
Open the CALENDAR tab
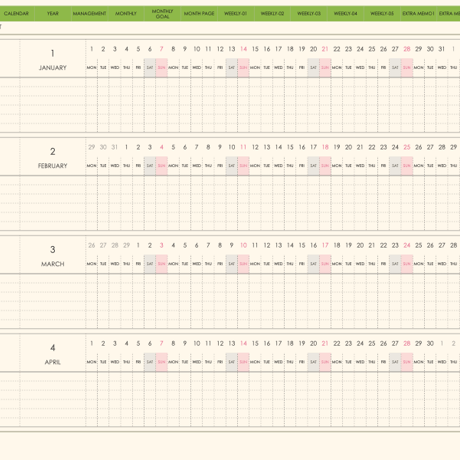coord(17,14)
